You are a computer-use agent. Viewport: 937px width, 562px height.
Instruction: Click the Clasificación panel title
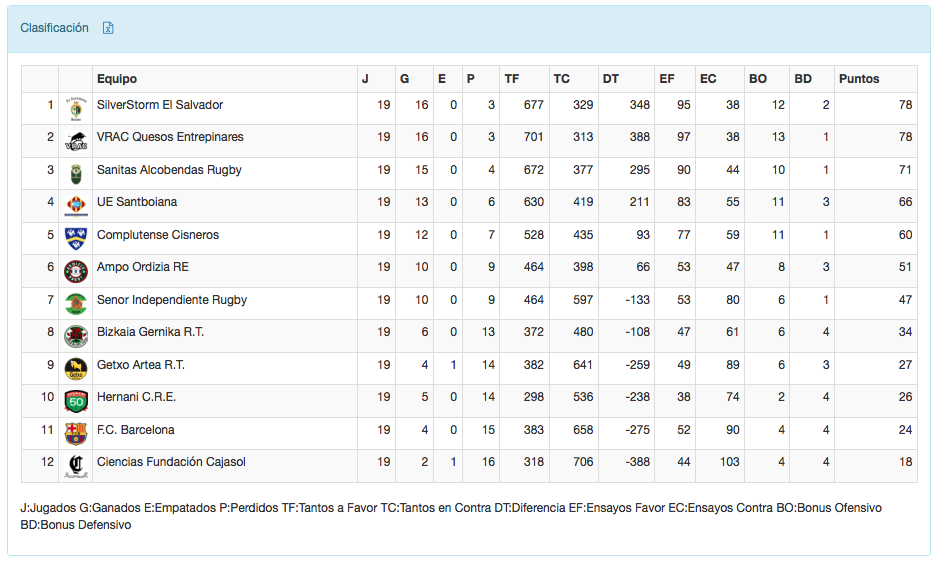coord(55,28)
